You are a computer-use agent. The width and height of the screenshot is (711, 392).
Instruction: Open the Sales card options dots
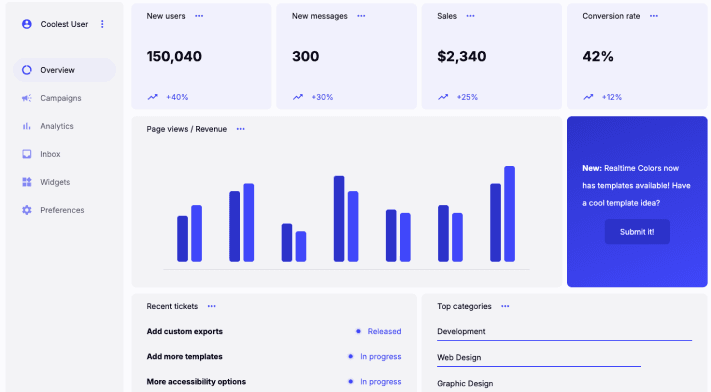(x=470, y=16)
